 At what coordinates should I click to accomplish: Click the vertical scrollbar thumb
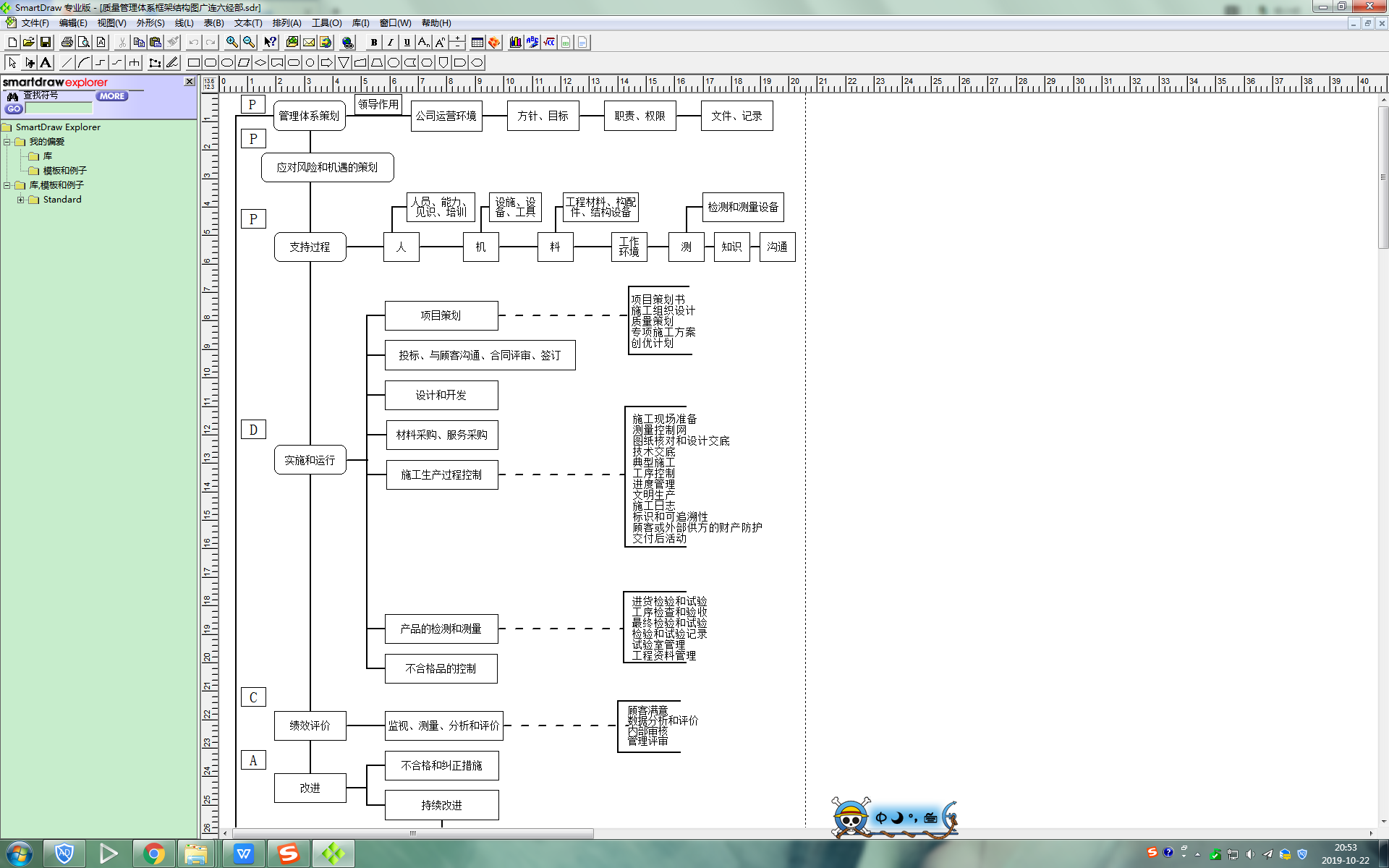tap(1383, 177)
